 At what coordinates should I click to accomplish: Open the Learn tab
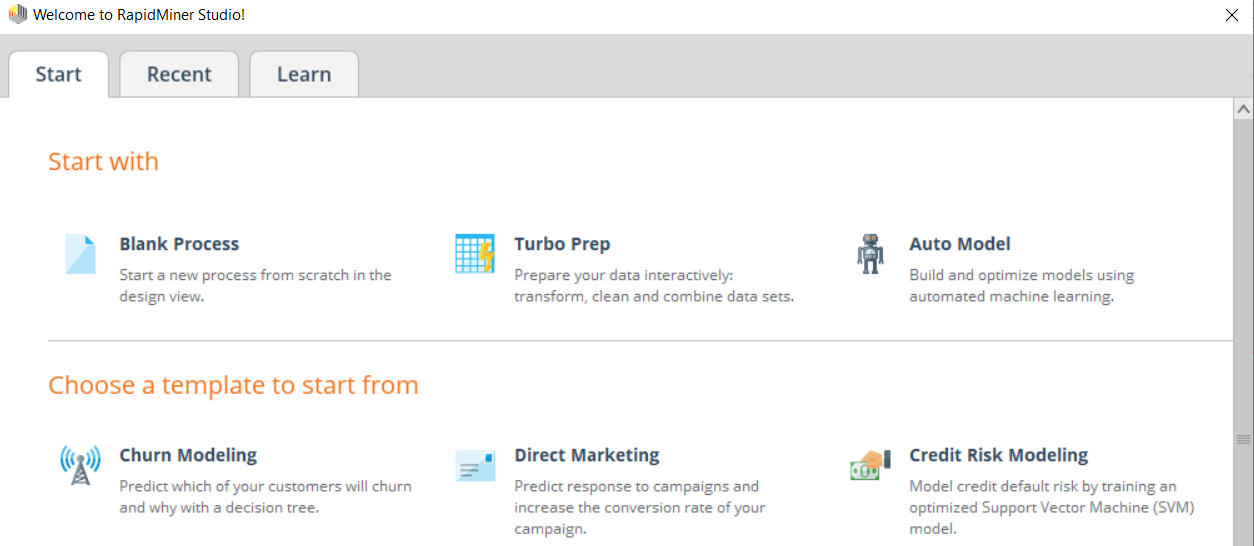pos(304,74)
